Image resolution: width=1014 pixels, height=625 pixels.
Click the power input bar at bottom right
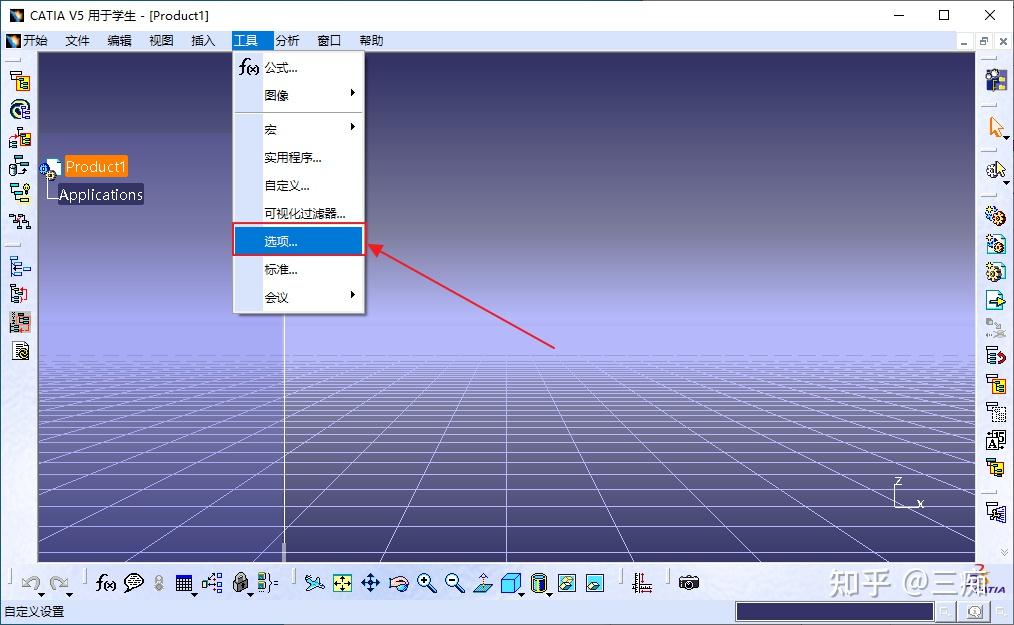click(835, 608)
